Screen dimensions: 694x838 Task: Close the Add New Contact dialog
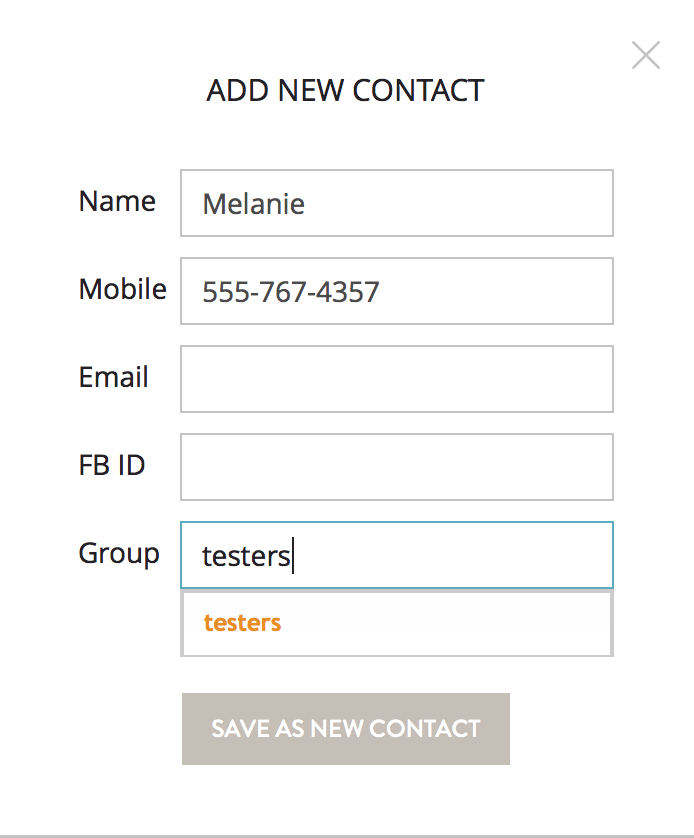646,56
